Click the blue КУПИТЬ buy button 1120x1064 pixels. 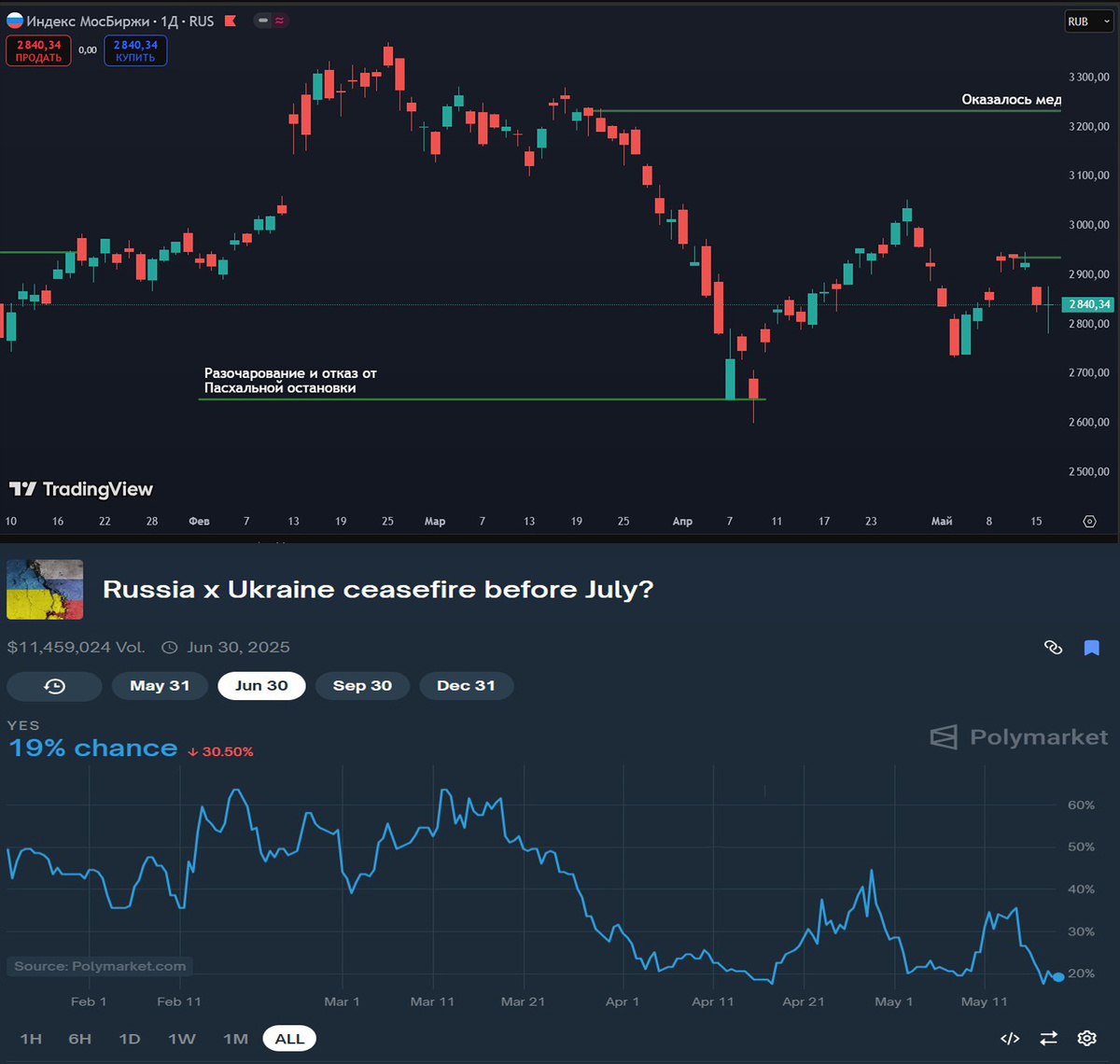[x=135, y=50]
